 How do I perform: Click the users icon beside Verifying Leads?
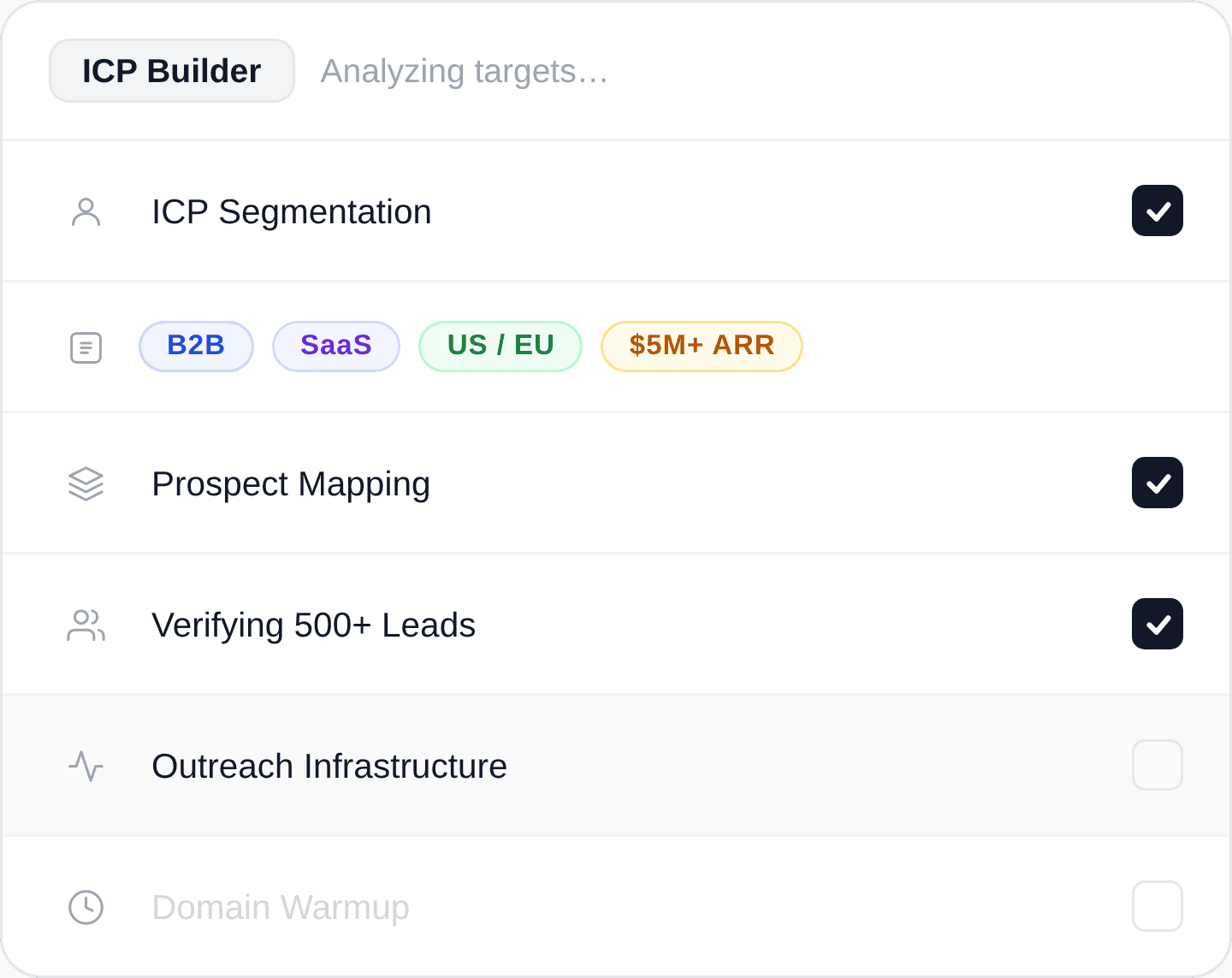tap(86, 625)
